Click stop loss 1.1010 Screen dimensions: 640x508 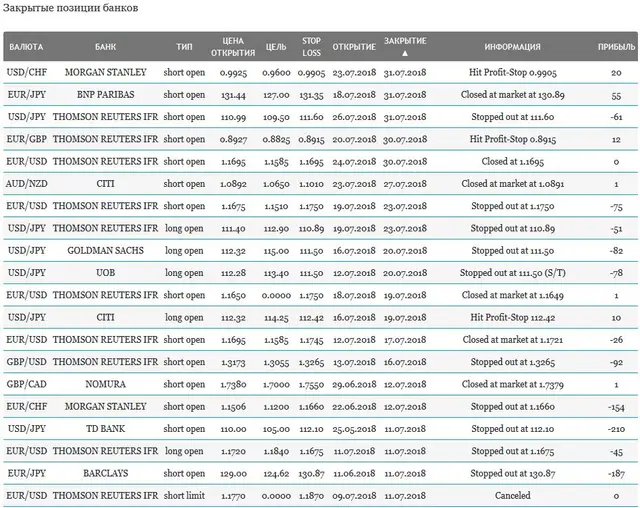[311, 184]
